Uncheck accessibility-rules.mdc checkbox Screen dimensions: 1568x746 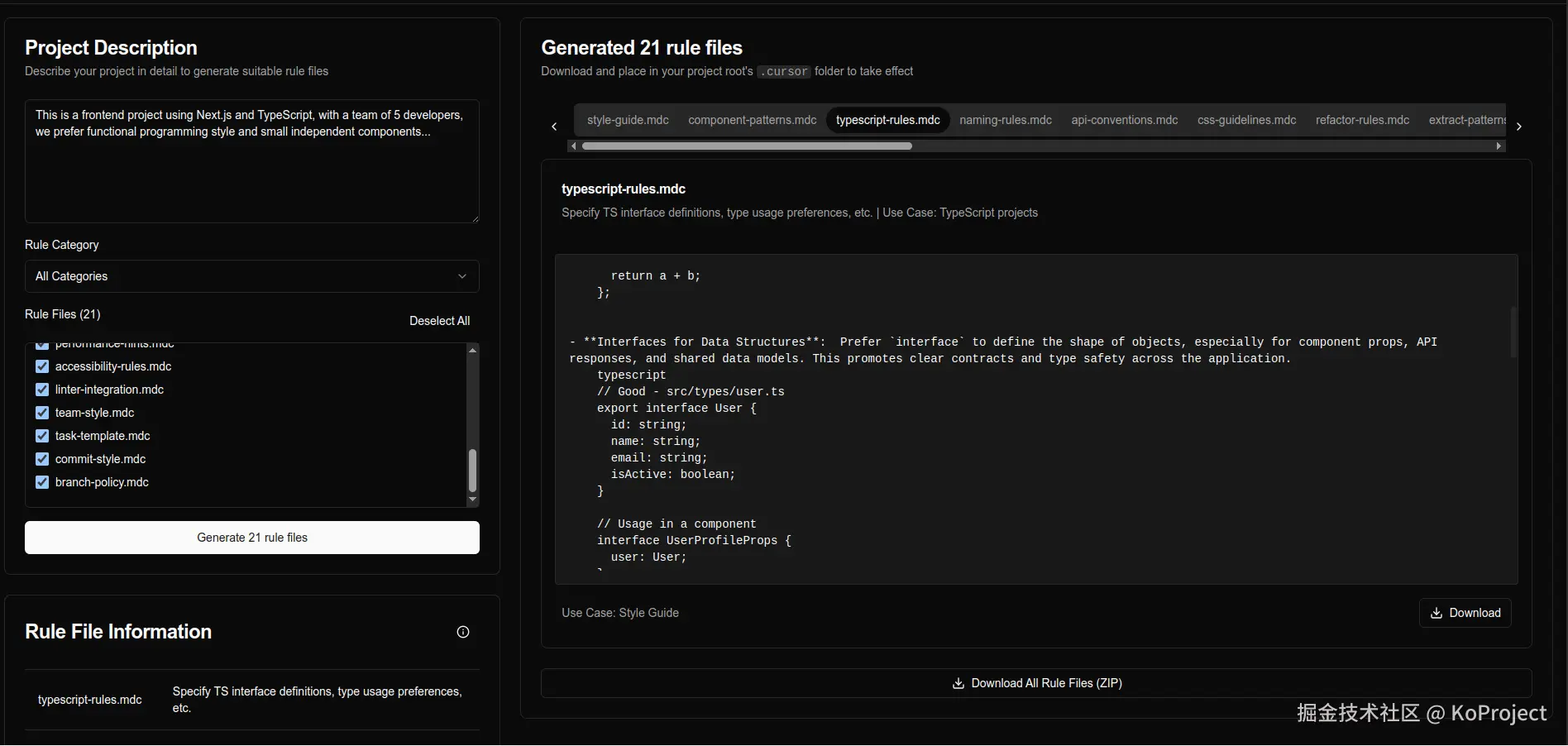click(x=42, y=366)
